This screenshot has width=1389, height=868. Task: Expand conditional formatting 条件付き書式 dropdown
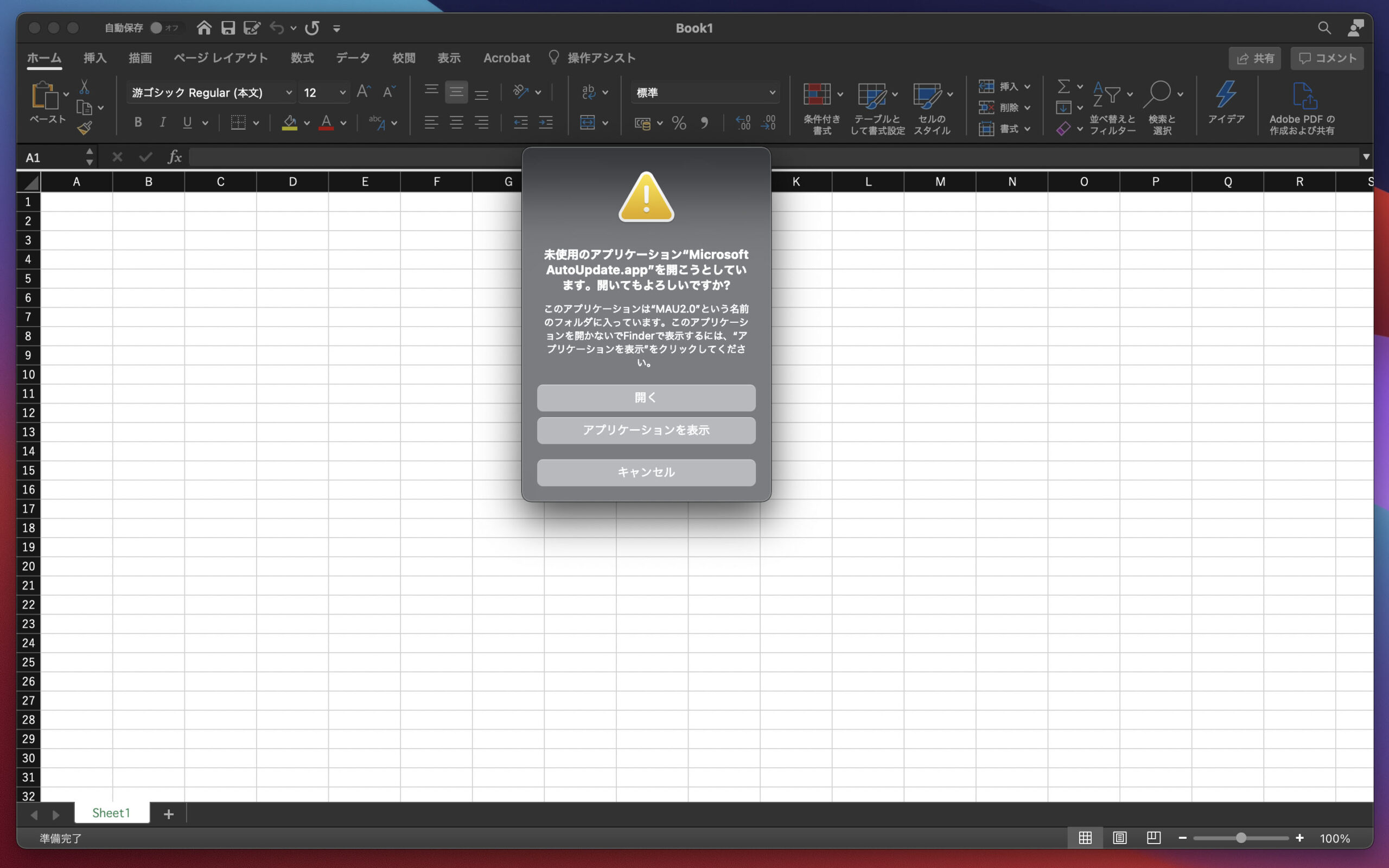[840, 94]
